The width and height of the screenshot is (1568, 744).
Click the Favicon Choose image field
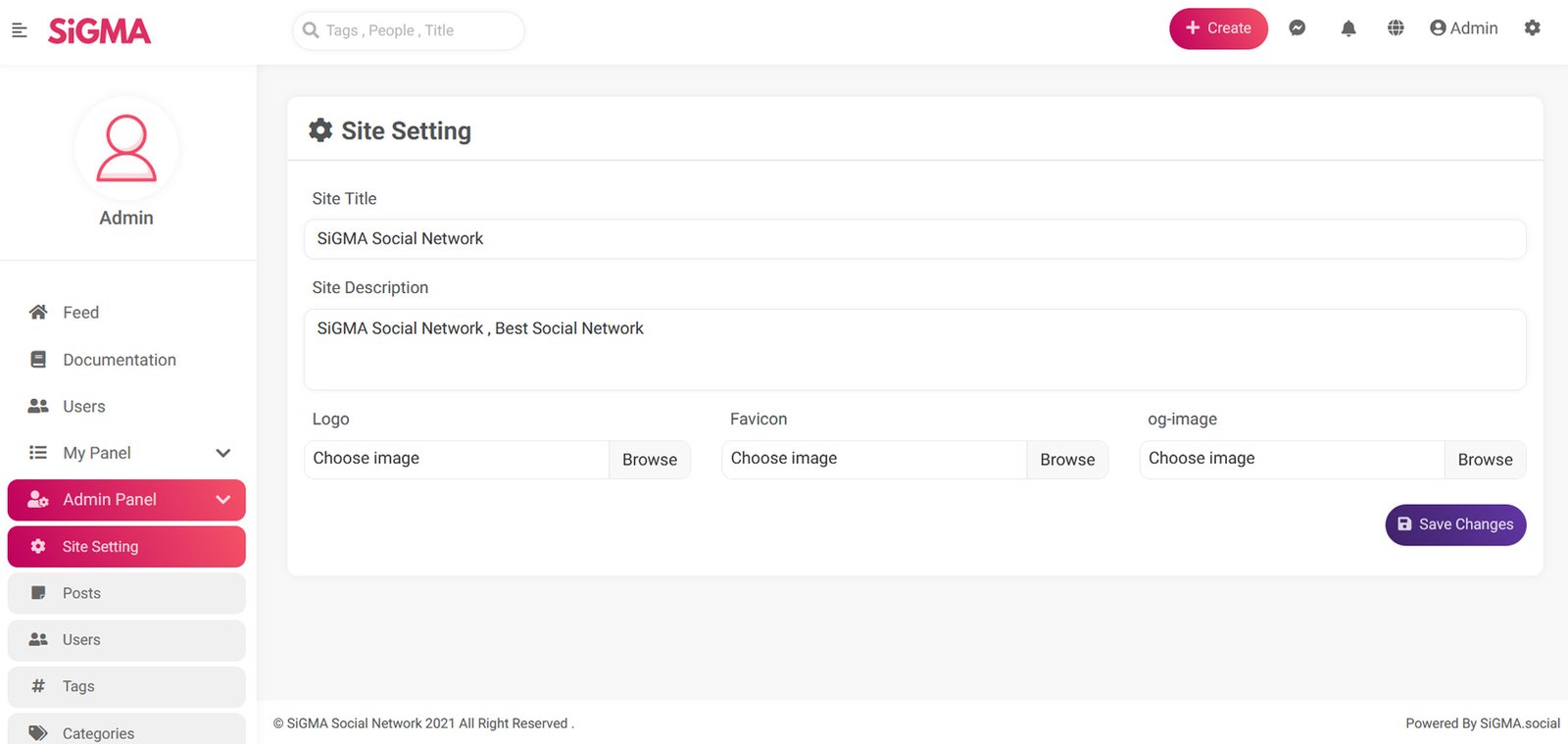(874, 460)
